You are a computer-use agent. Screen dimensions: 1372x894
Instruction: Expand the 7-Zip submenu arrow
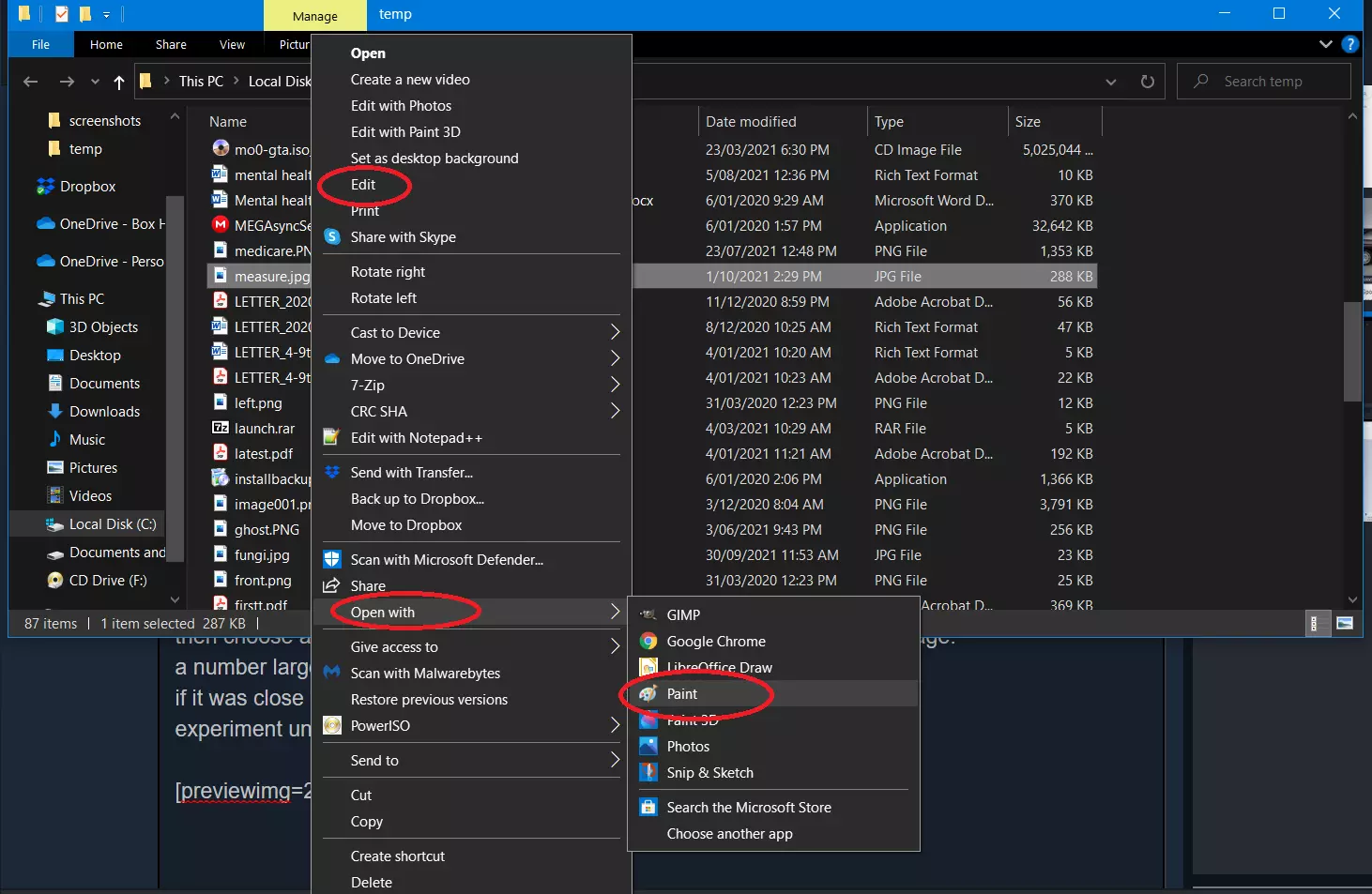[x=615, y=385]
